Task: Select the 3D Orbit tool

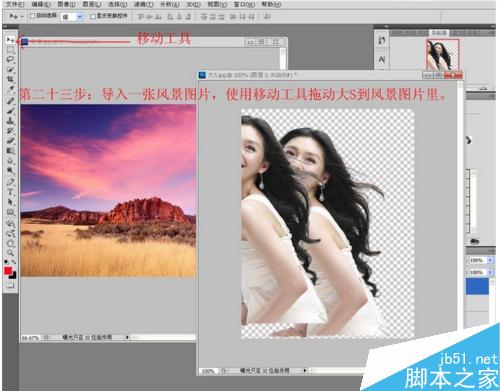Action: click(10, 233)
